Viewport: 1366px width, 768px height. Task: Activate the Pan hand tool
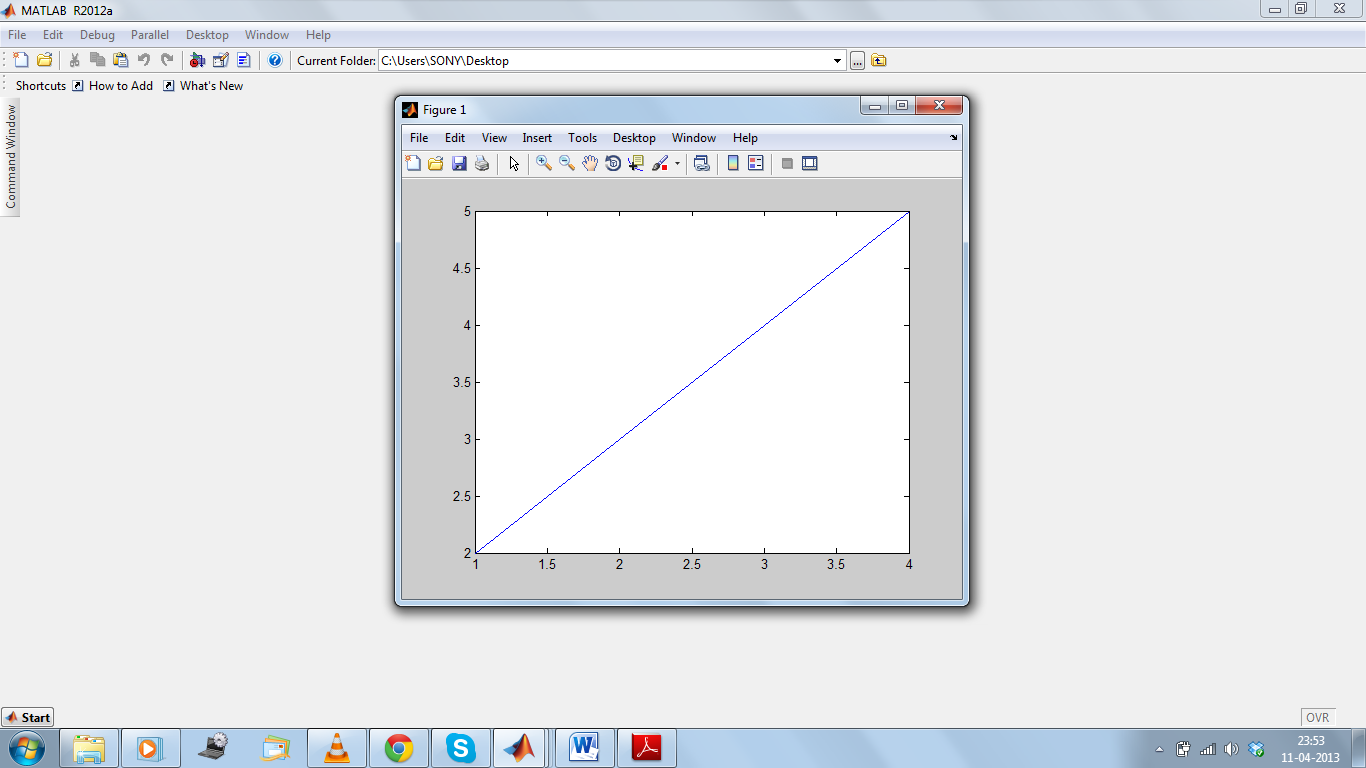coord(590,163)
